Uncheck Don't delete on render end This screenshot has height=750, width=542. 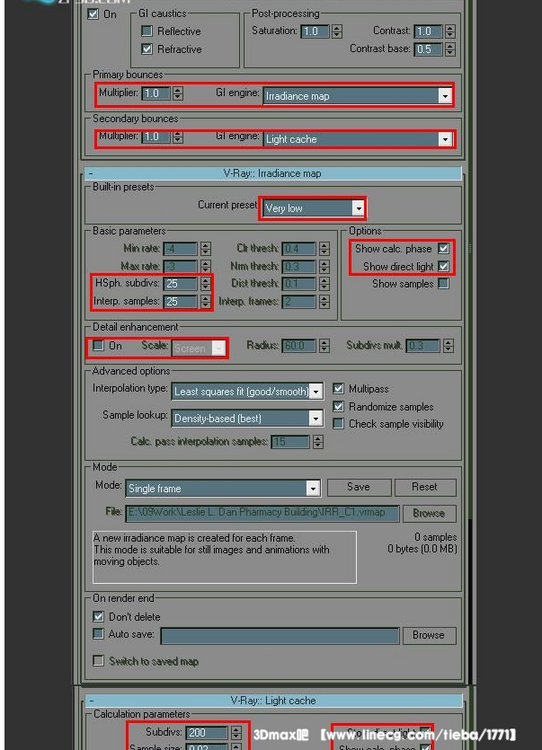[98, 617]
